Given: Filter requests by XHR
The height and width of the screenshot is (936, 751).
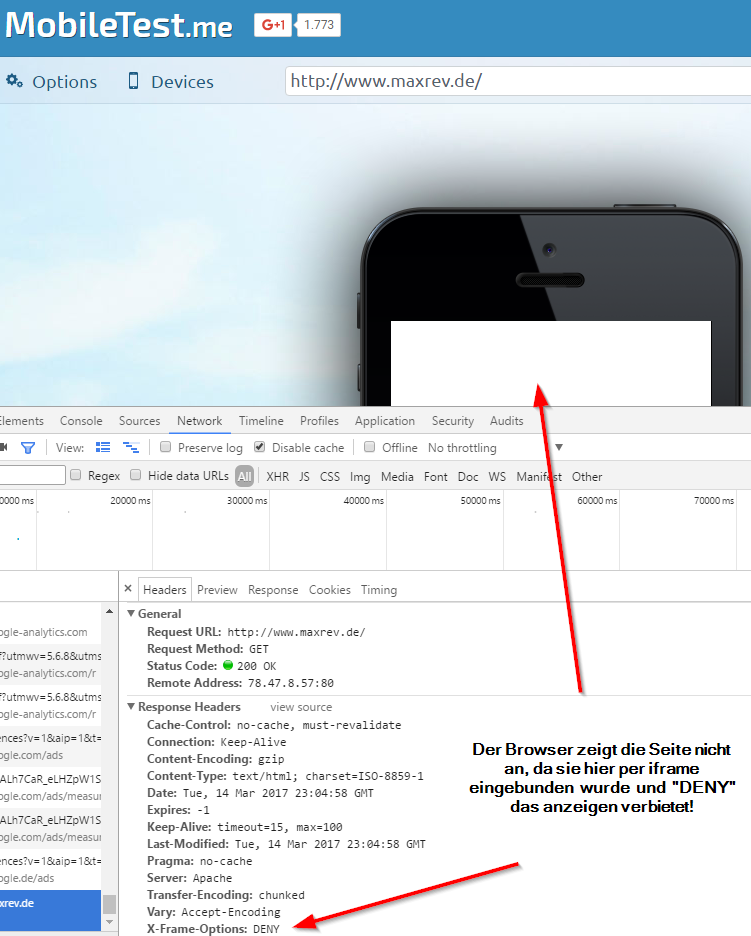Looking at the screenshot, I should tap(278, 476).
